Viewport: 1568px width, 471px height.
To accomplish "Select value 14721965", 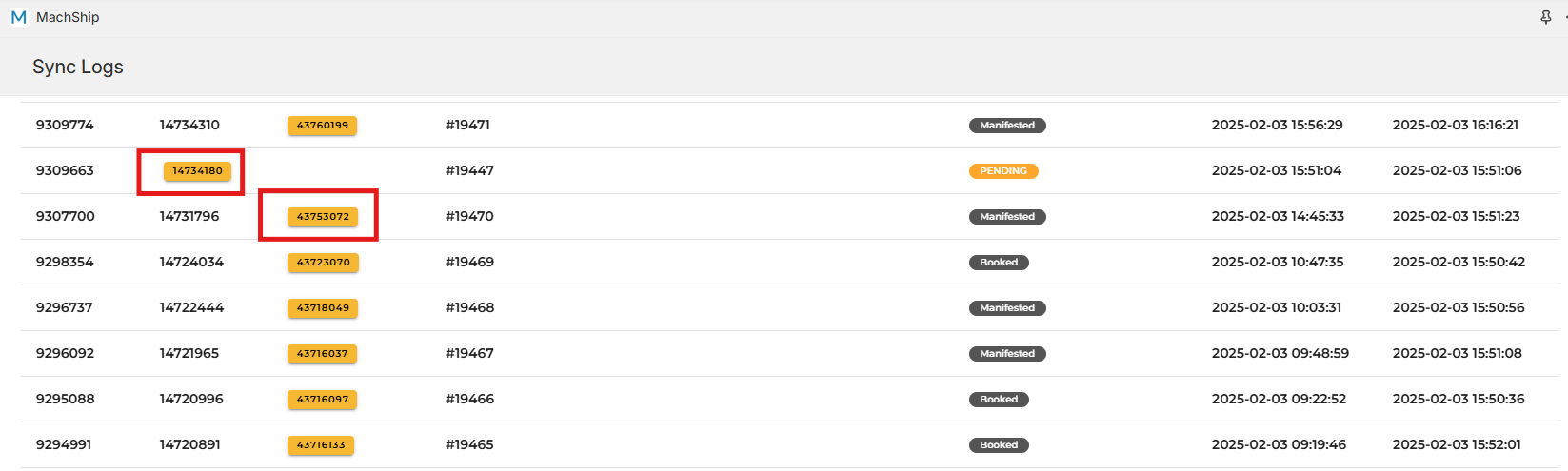I will (x=189, y=353).
